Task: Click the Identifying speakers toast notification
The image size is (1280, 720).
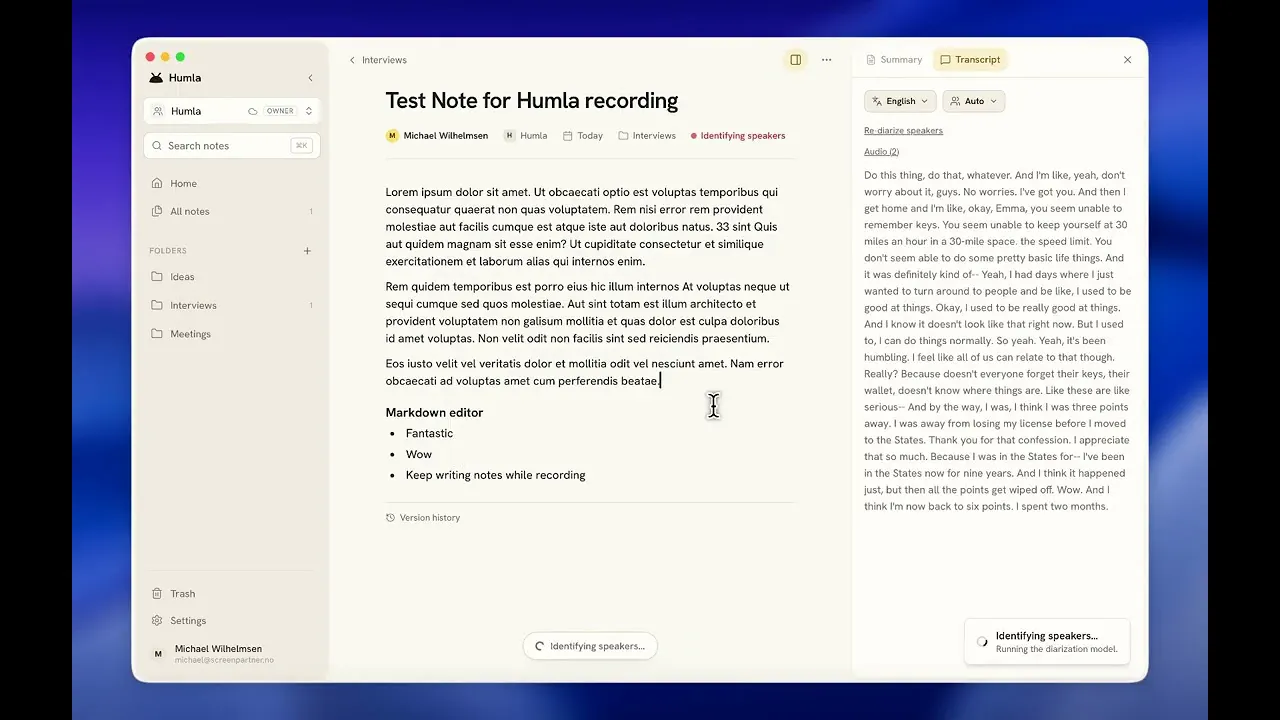Action: click(x=1047, y=641)
